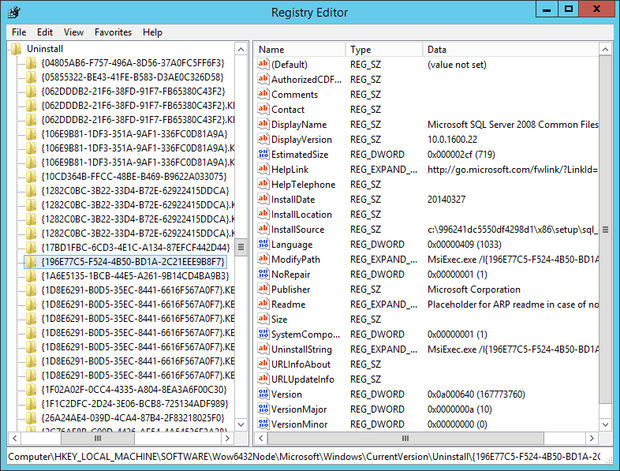Click the string icon next to Readme
The image size is (620, 471).
[263, 305]
